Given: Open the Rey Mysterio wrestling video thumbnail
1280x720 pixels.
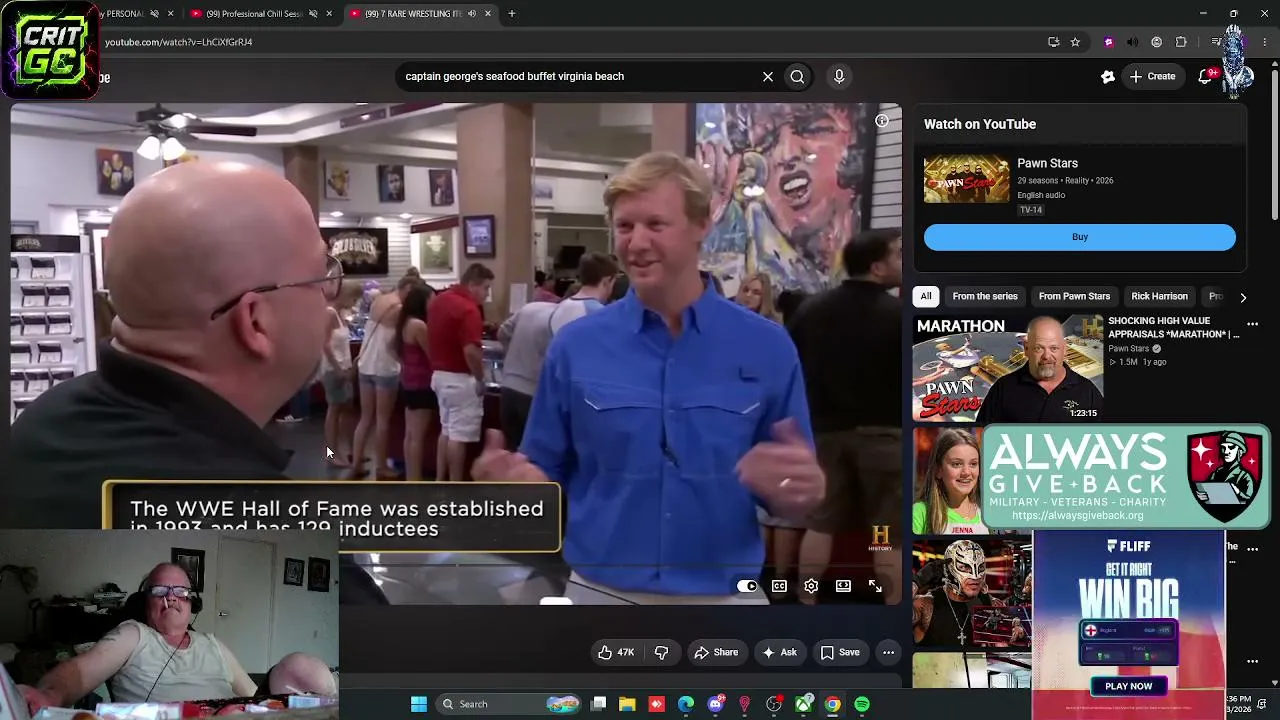Looking at the screenshot, I should point(972,592).
